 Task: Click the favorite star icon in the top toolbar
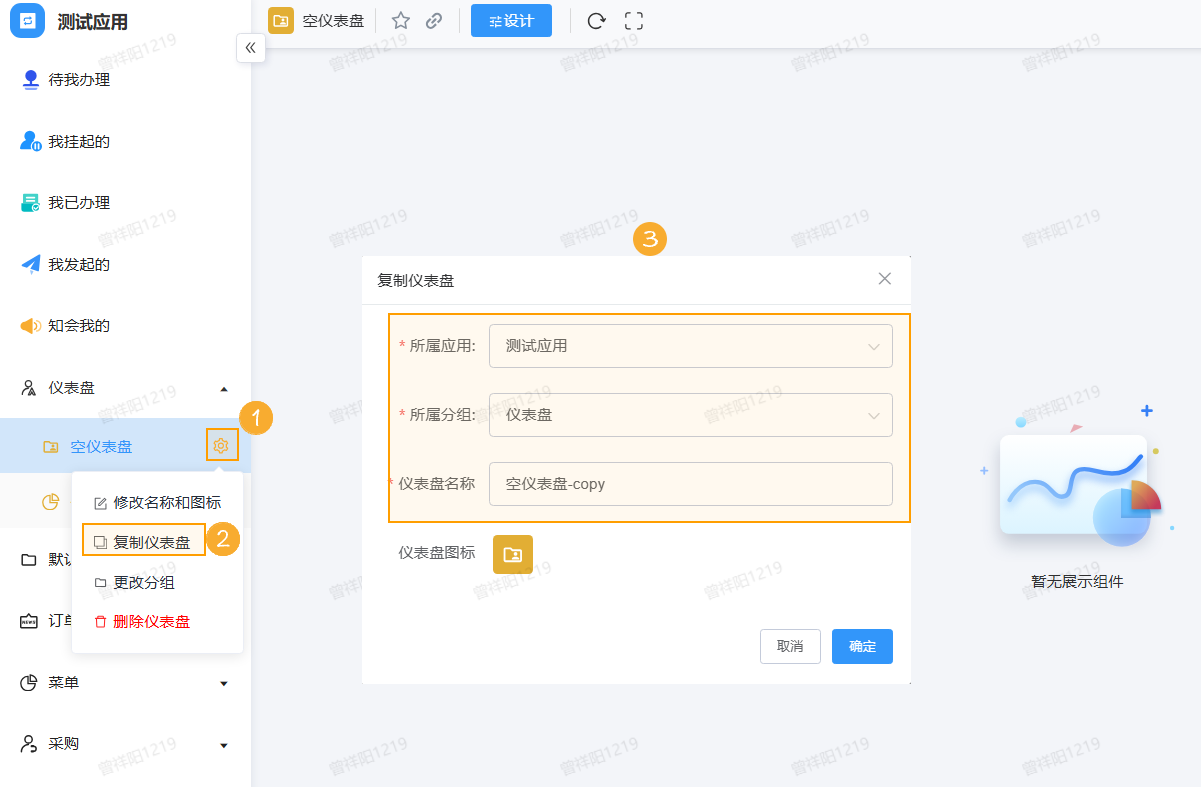(x=401, y=20)
